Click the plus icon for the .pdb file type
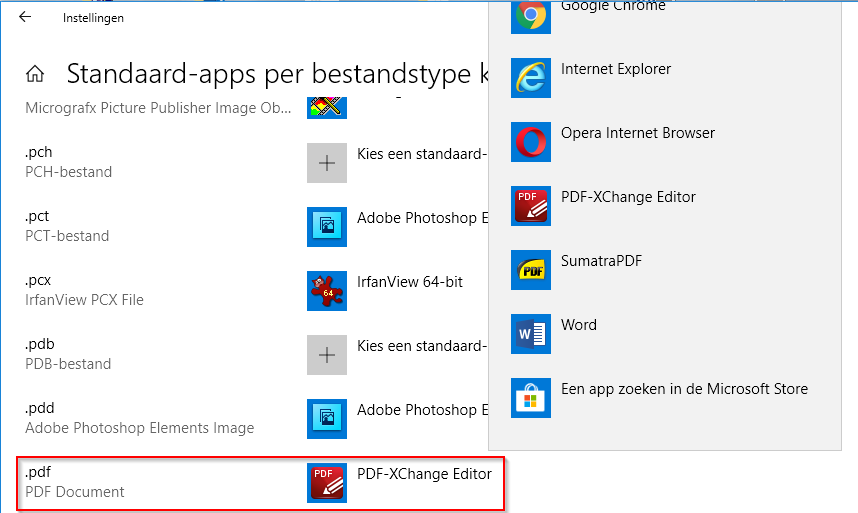The height and width of the screenshot is (513, 858). [327, 355]
